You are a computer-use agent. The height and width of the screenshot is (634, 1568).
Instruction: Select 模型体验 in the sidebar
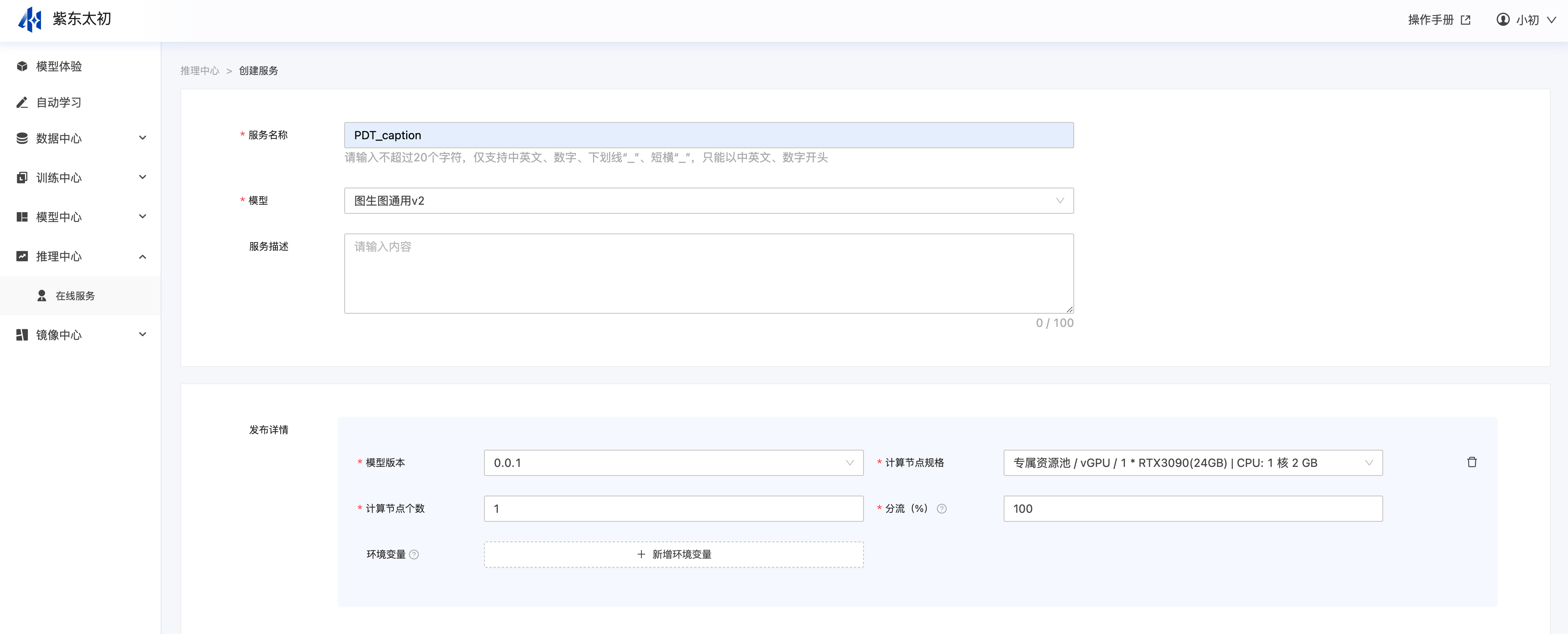pyautogui.click(x=59, y=66)
